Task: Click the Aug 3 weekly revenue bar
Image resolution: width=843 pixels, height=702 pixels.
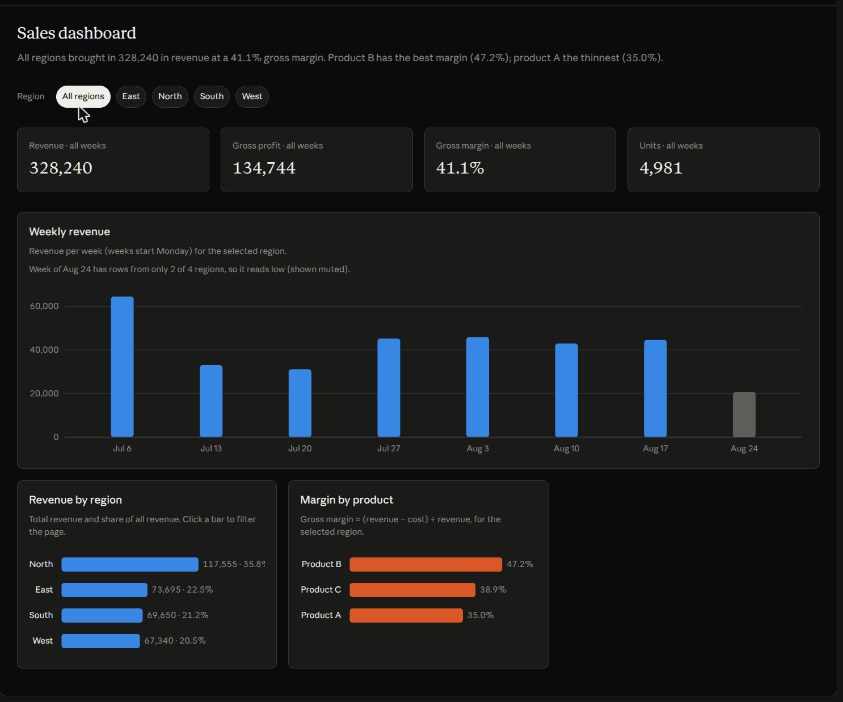Action: (477, 387)
